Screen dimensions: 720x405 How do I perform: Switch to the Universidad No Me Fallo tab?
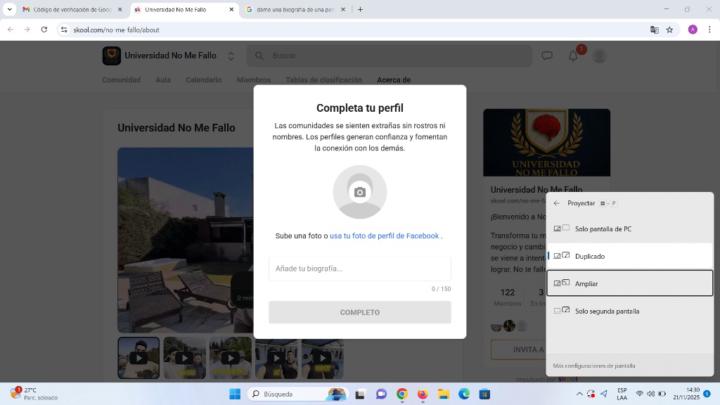point(184,9)
